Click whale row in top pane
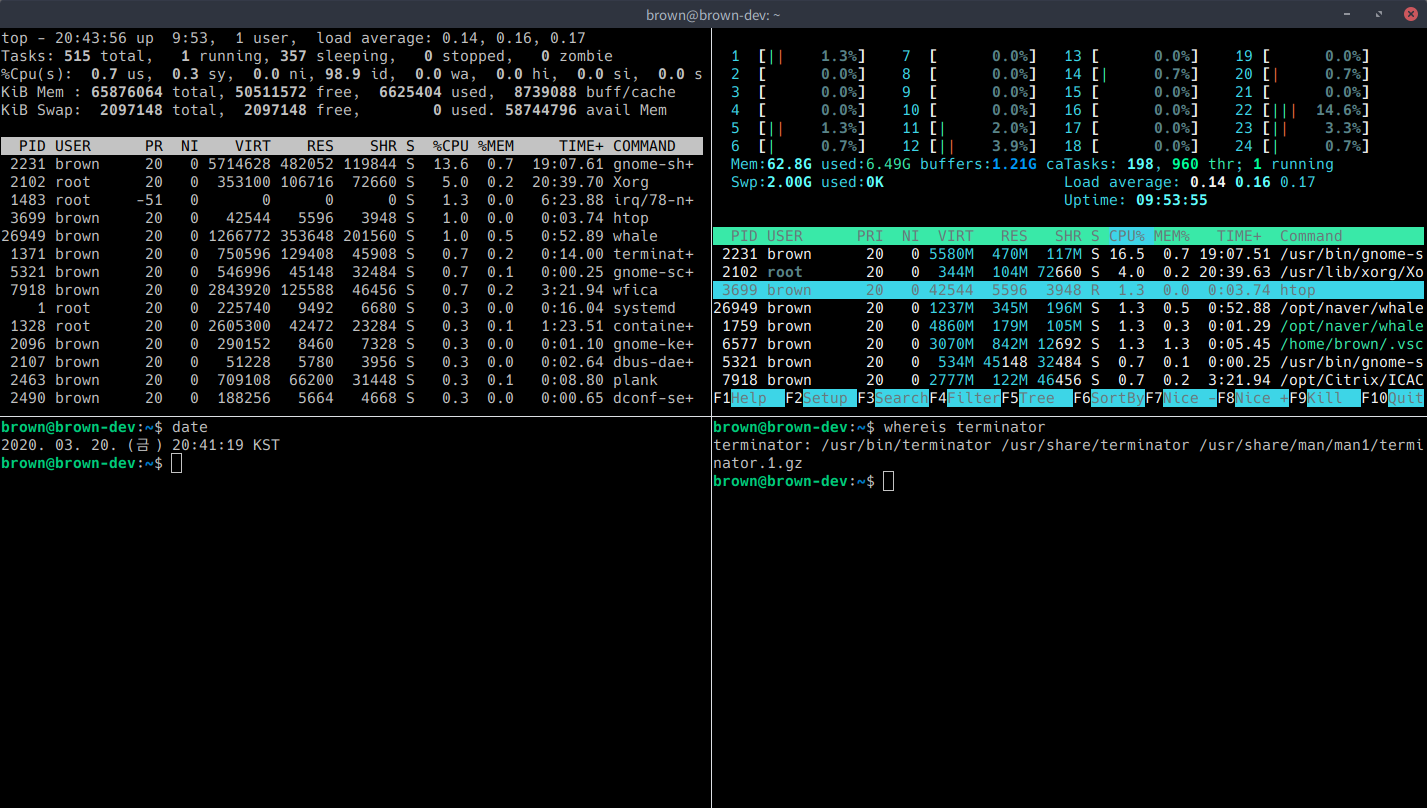The width and height of the screenshot is (1427, 808). (x=352, y=236)
